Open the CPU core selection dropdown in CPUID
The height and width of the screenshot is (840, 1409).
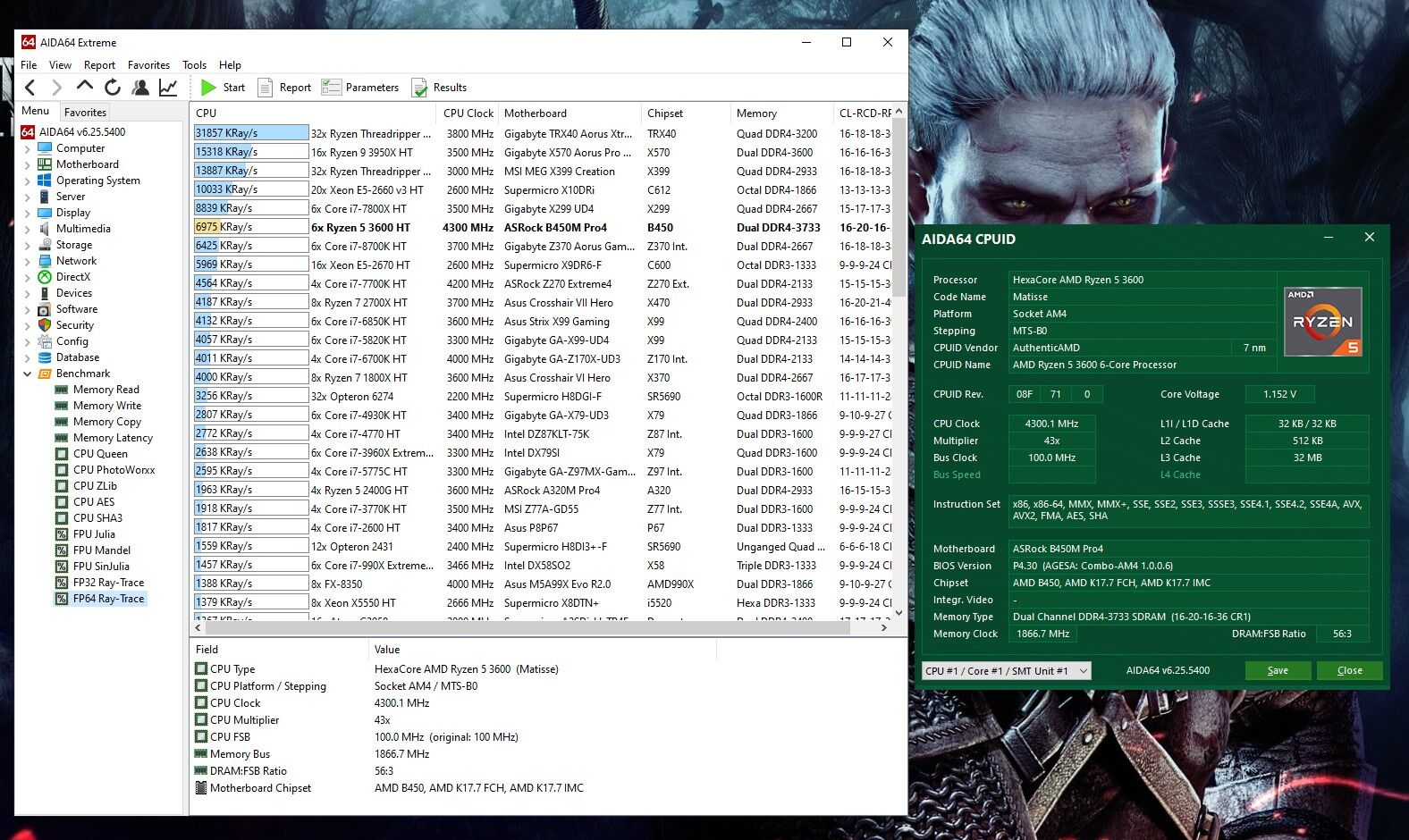1006,671
